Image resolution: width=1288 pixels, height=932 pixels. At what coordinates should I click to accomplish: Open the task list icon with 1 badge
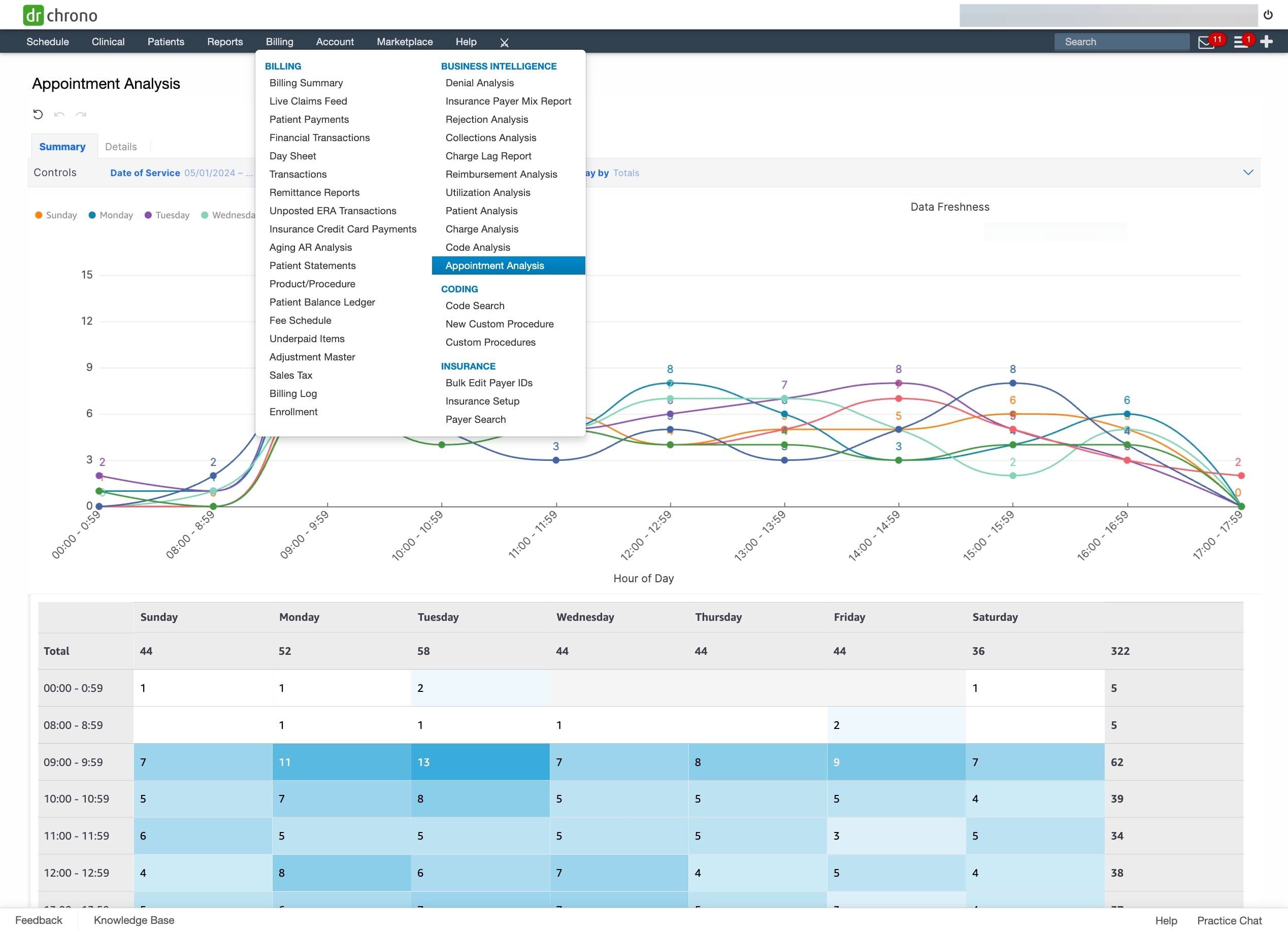(1240, 42)
